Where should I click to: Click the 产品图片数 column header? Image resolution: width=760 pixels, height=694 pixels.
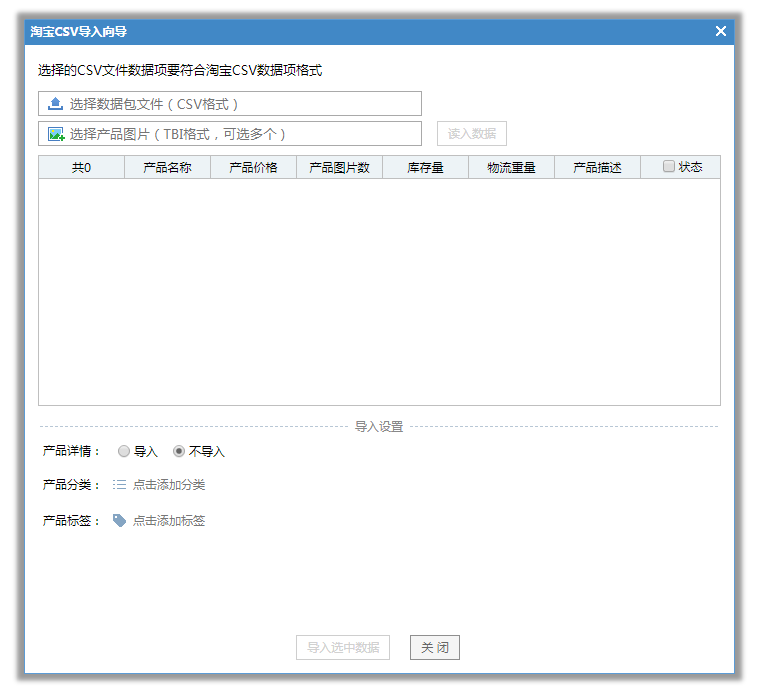339,167
